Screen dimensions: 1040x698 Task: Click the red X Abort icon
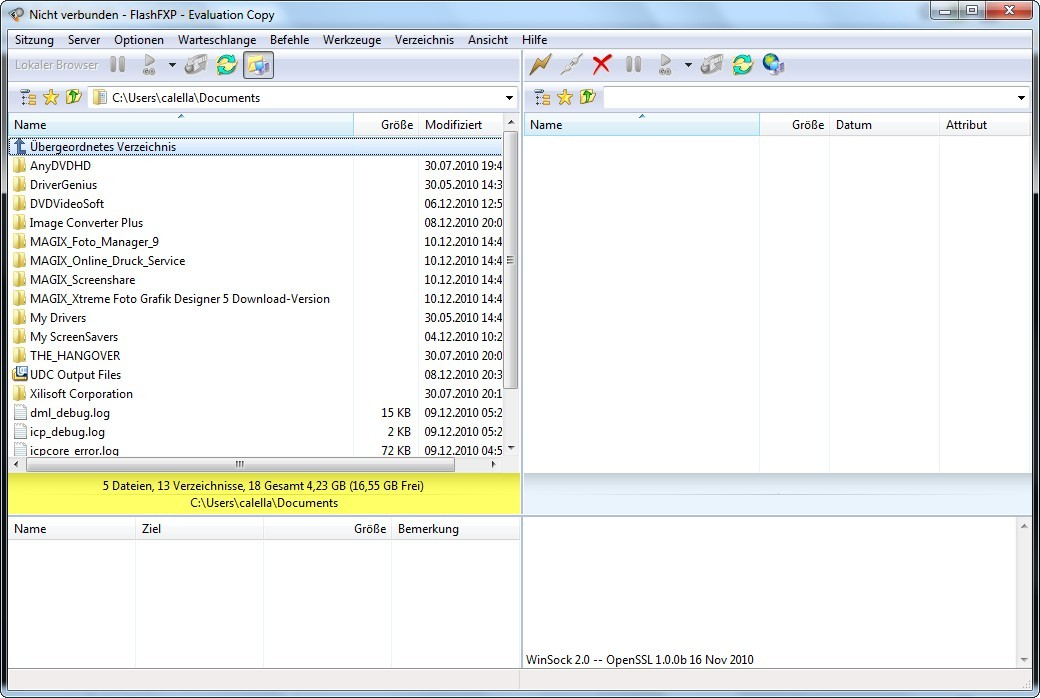pos(602,64)
